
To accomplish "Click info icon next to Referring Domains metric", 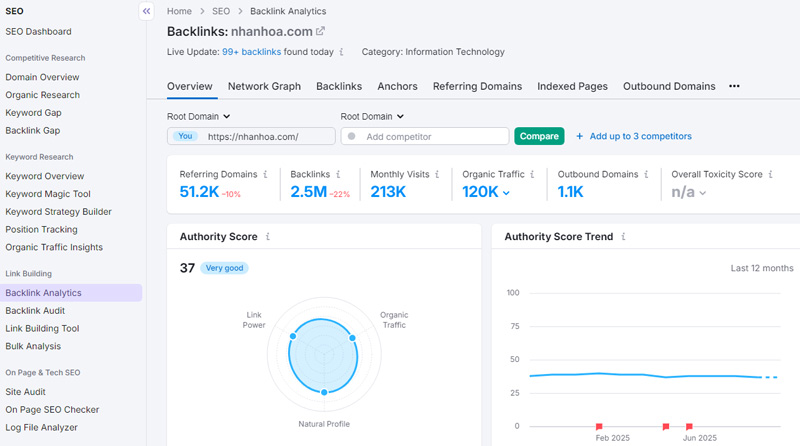I will pyautogui.click(x=266, y=175).
